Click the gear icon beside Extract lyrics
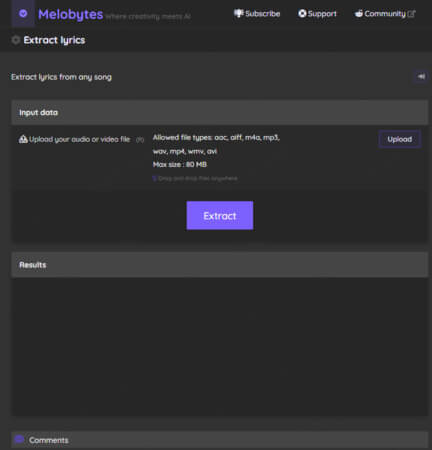432x450 pixels. (16, 40)
